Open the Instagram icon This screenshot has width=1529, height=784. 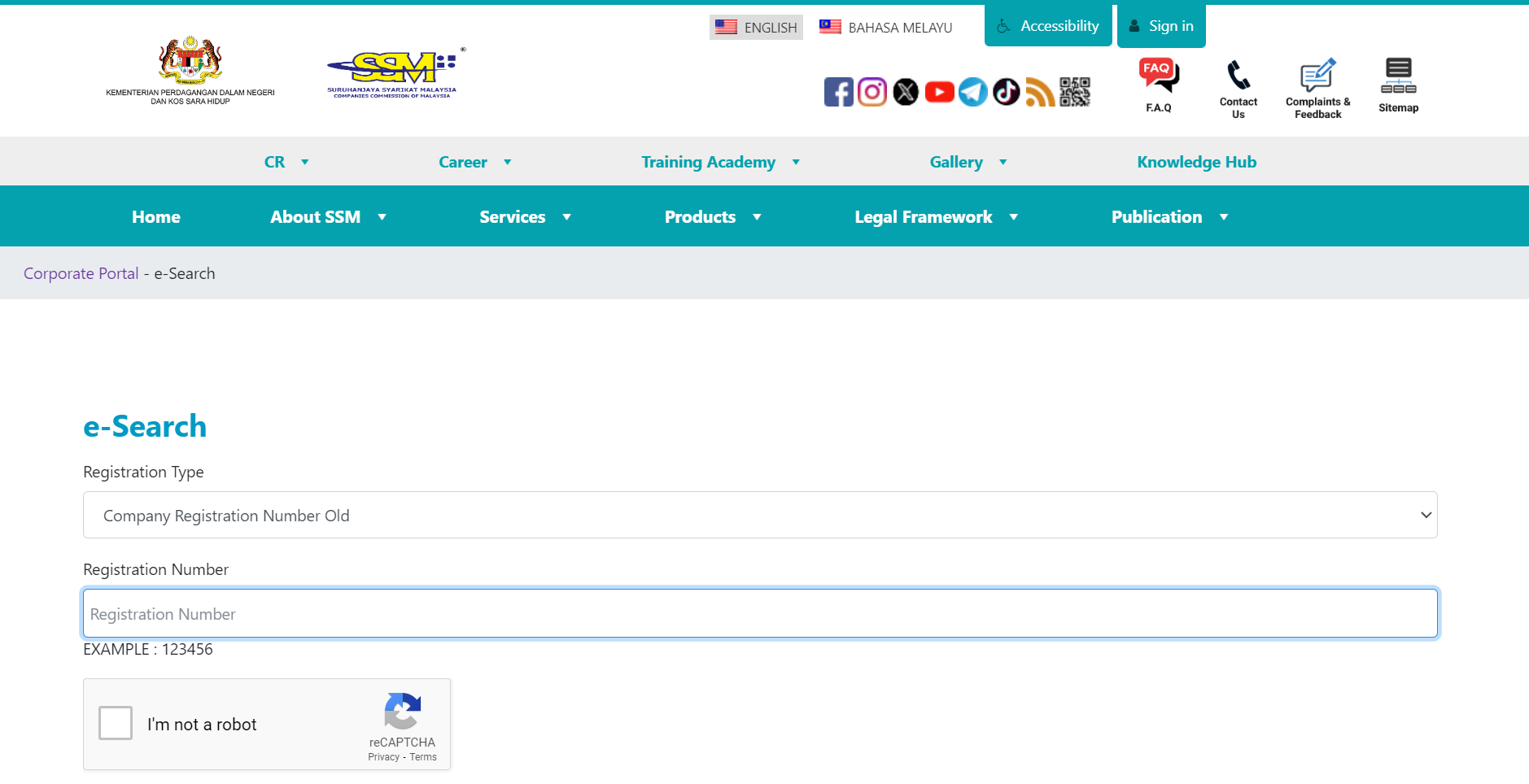pos(872,92)
